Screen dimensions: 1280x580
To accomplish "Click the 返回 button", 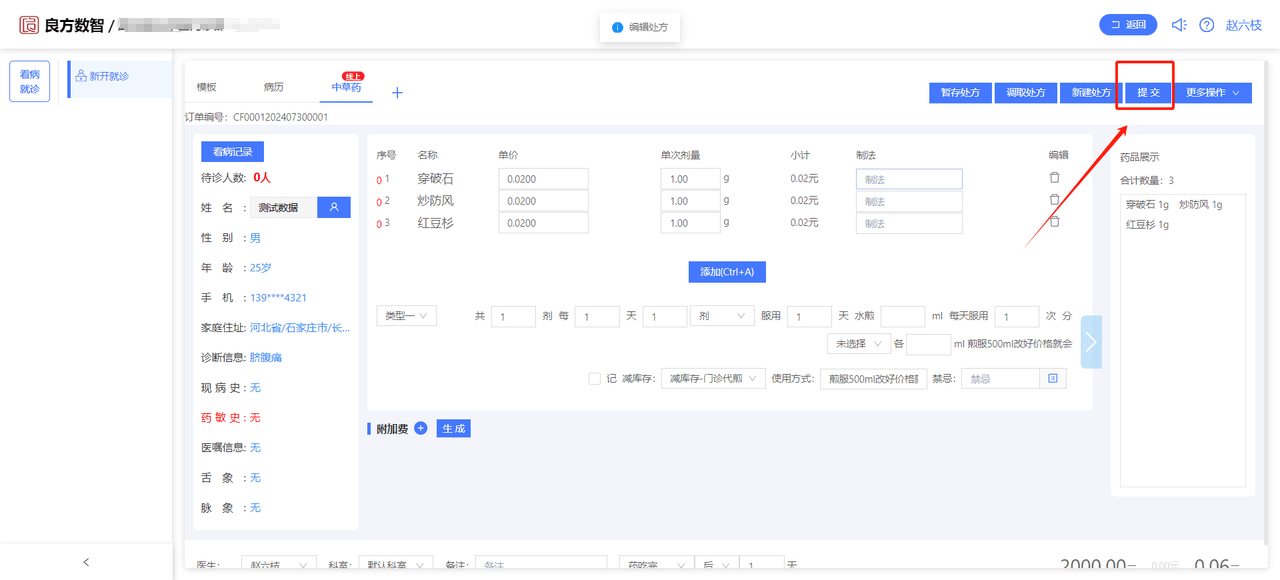I will (x=1128, y=25).
